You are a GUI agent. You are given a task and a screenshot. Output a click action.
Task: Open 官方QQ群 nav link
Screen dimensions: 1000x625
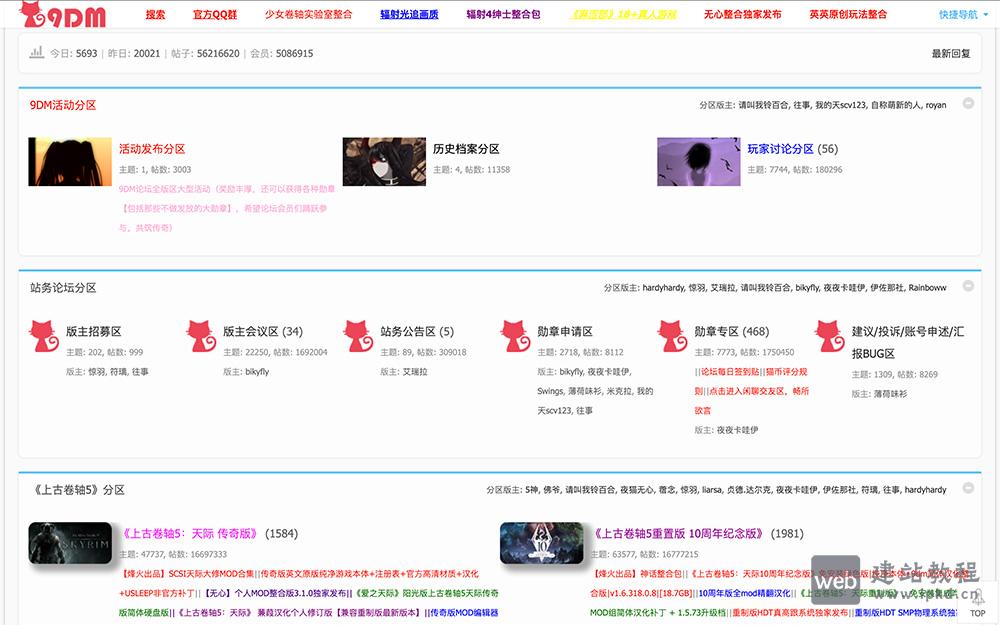pos(215,14)
